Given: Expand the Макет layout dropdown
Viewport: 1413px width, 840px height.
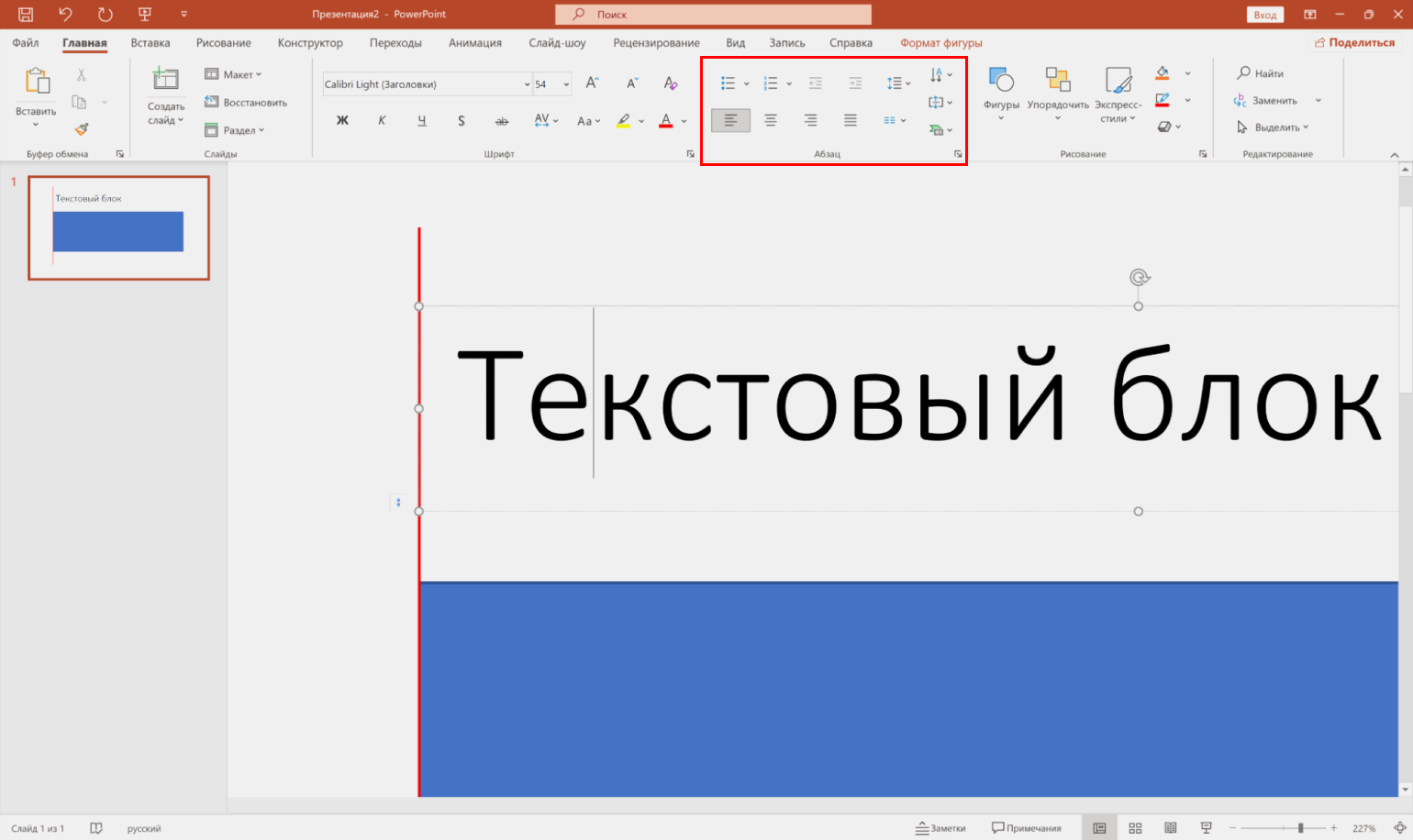Looking at the screenshot, I should pyautogui.click(x=234, y=74).
